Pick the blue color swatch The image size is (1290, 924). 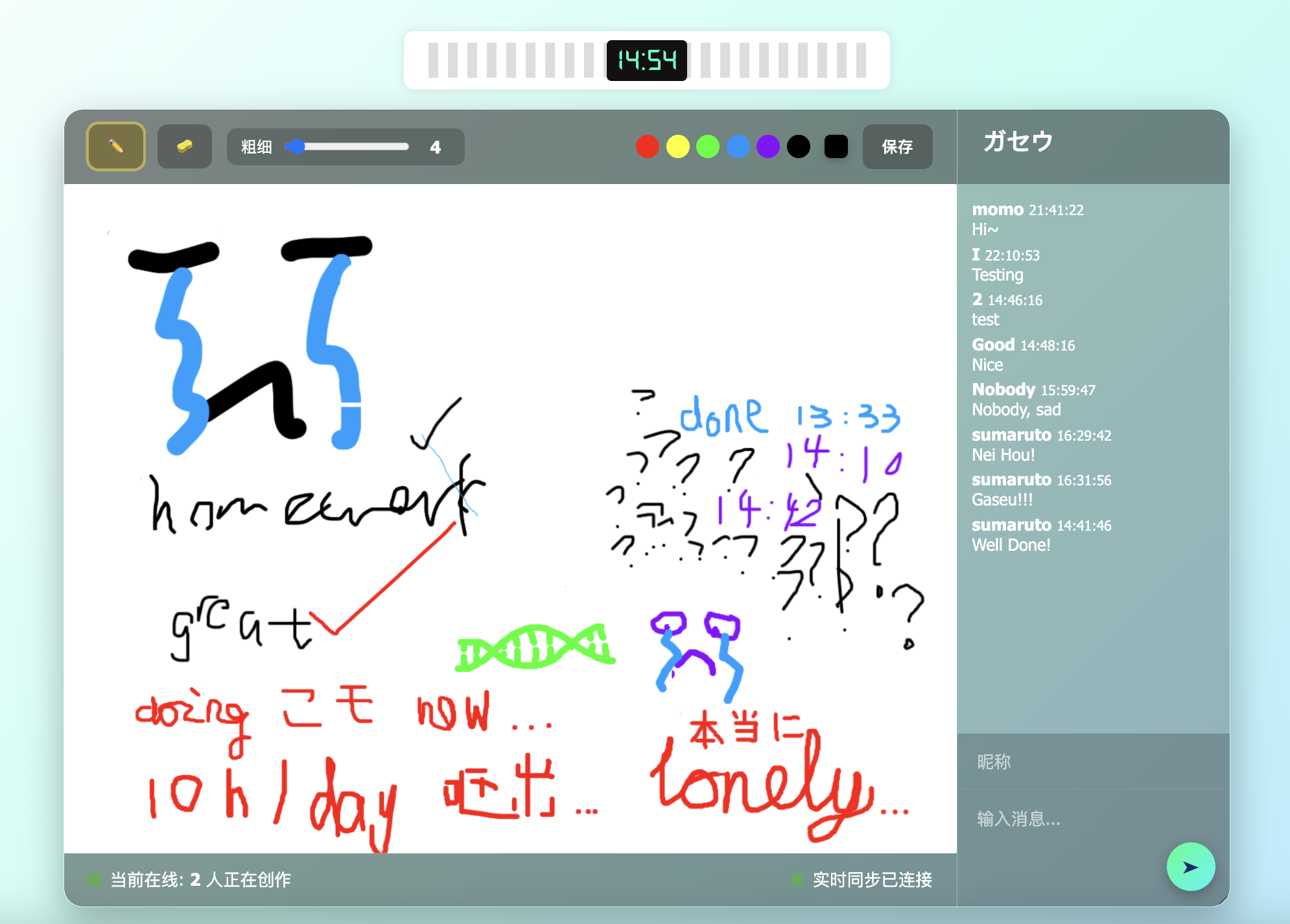pos(738,146)
